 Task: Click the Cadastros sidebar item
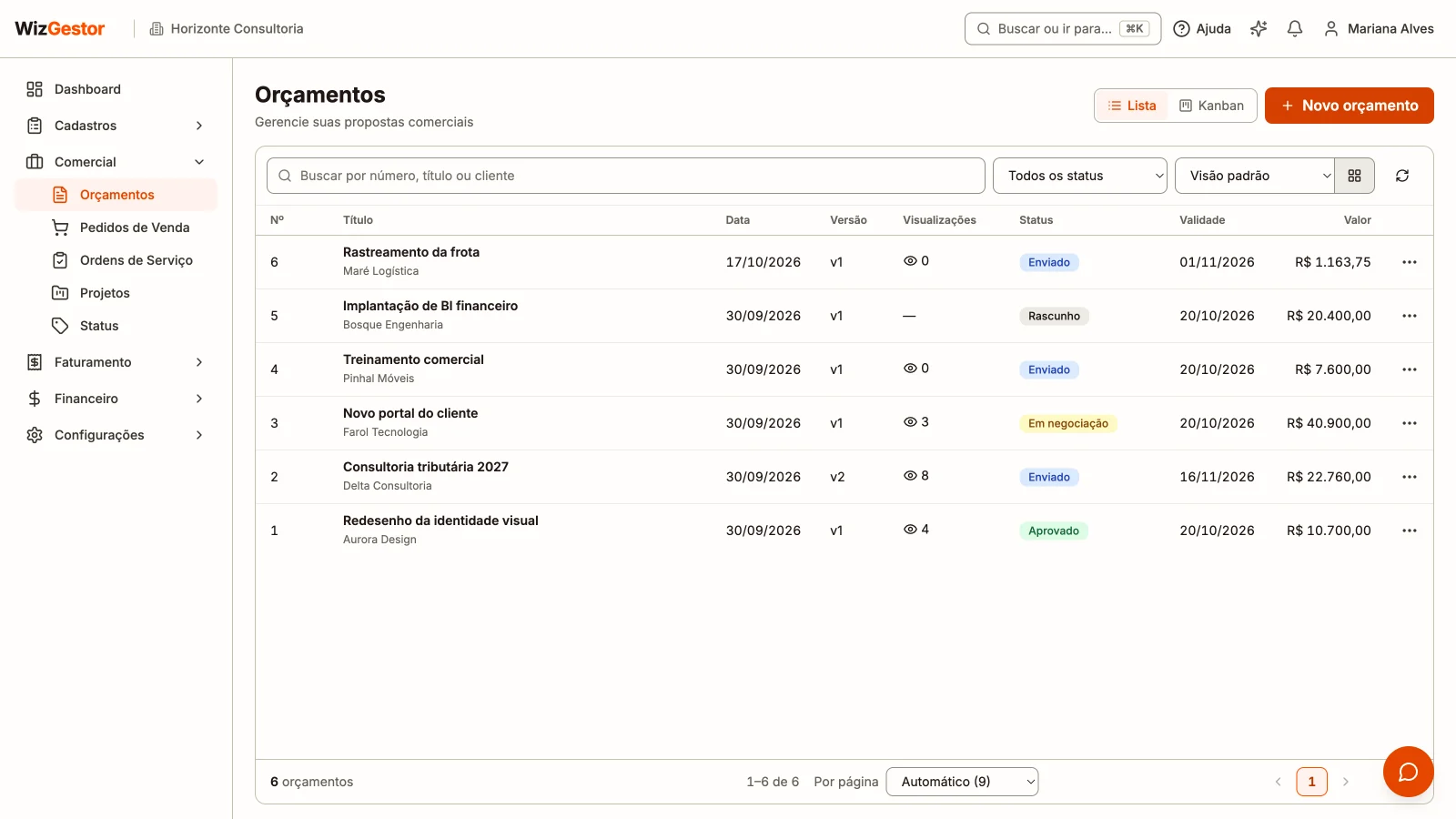click(x=116, y=126)
